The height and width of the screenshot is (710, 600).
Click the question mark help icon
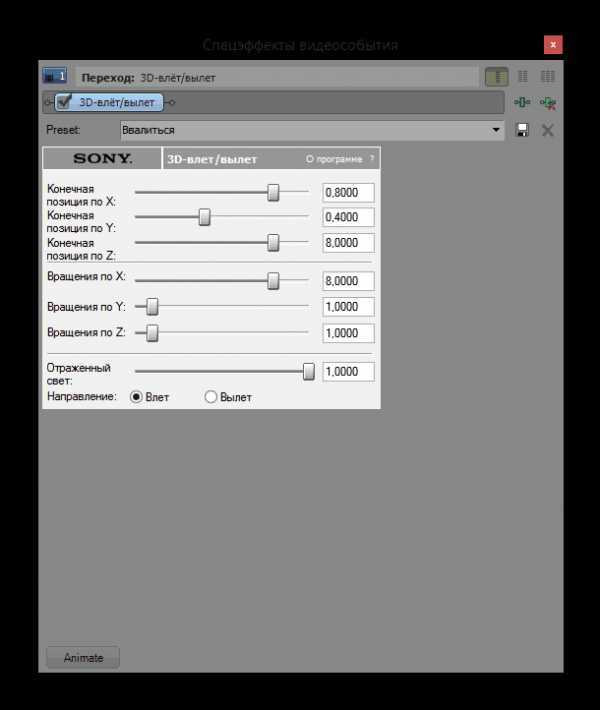click(372, 158)
